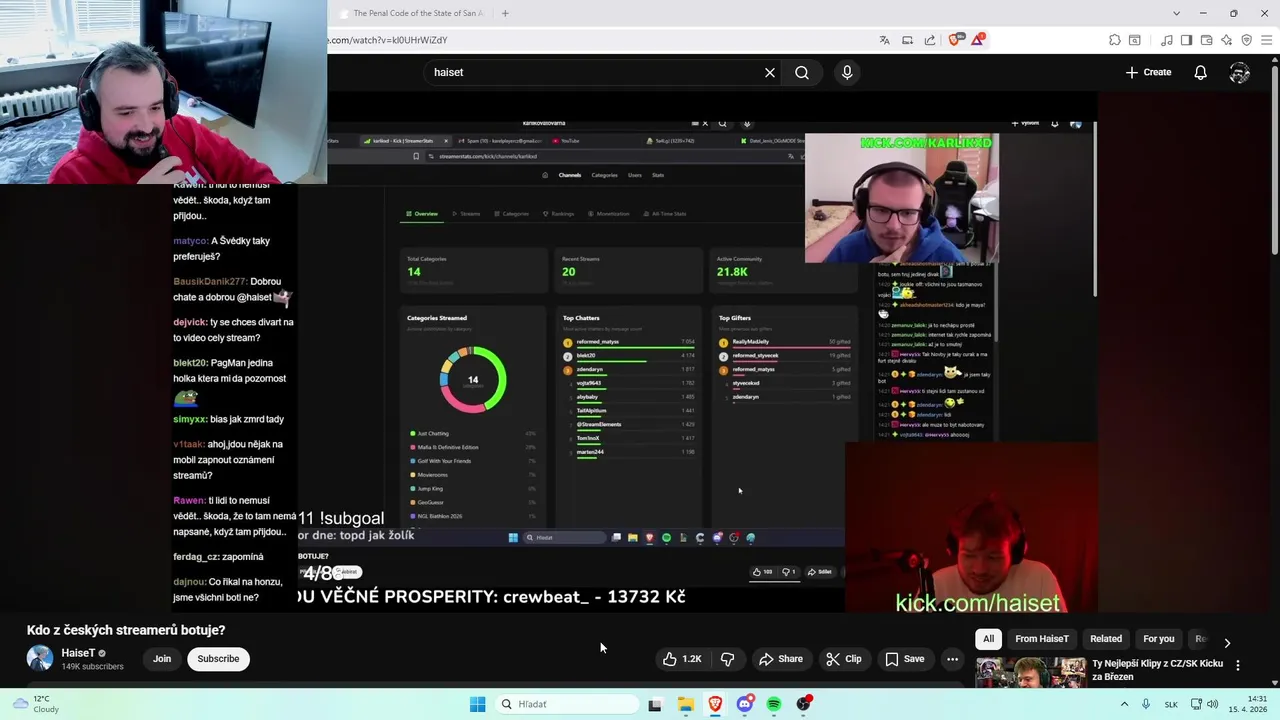
Task: Open the tab list dropdown chevron
Action: (x=1176, y=13)
